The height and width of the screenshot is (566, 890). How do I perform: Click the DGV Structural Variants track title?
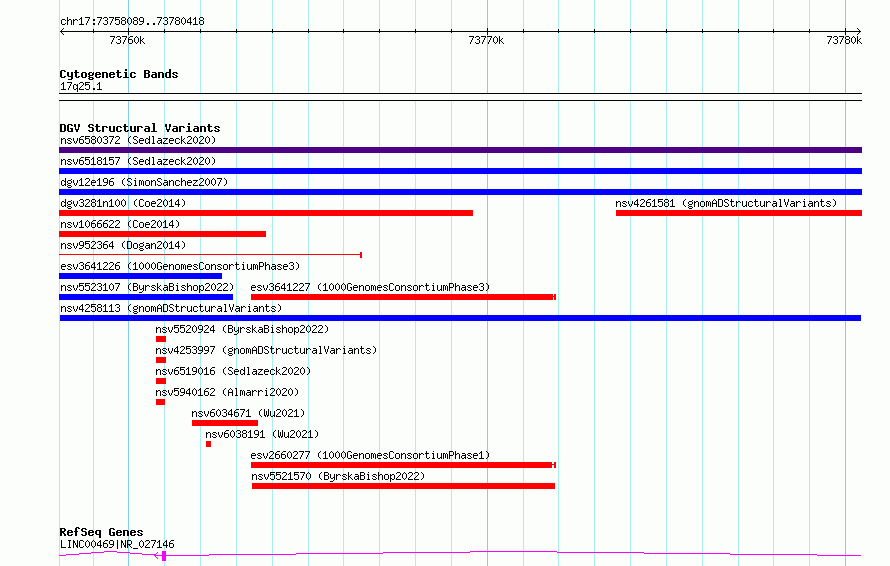tap(140, 128)
